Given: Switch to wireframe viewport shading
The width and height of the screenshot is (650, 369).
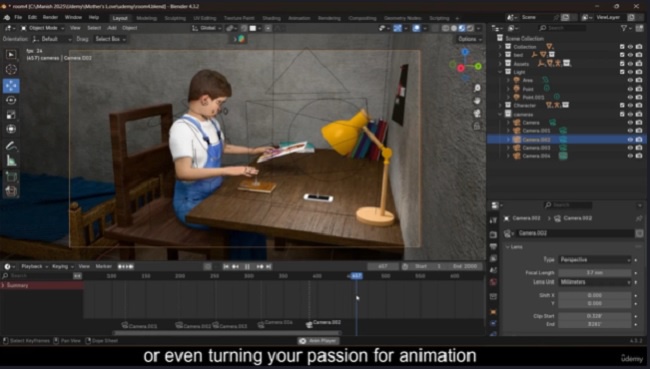Looking at the screenshot, I should 446,28.
